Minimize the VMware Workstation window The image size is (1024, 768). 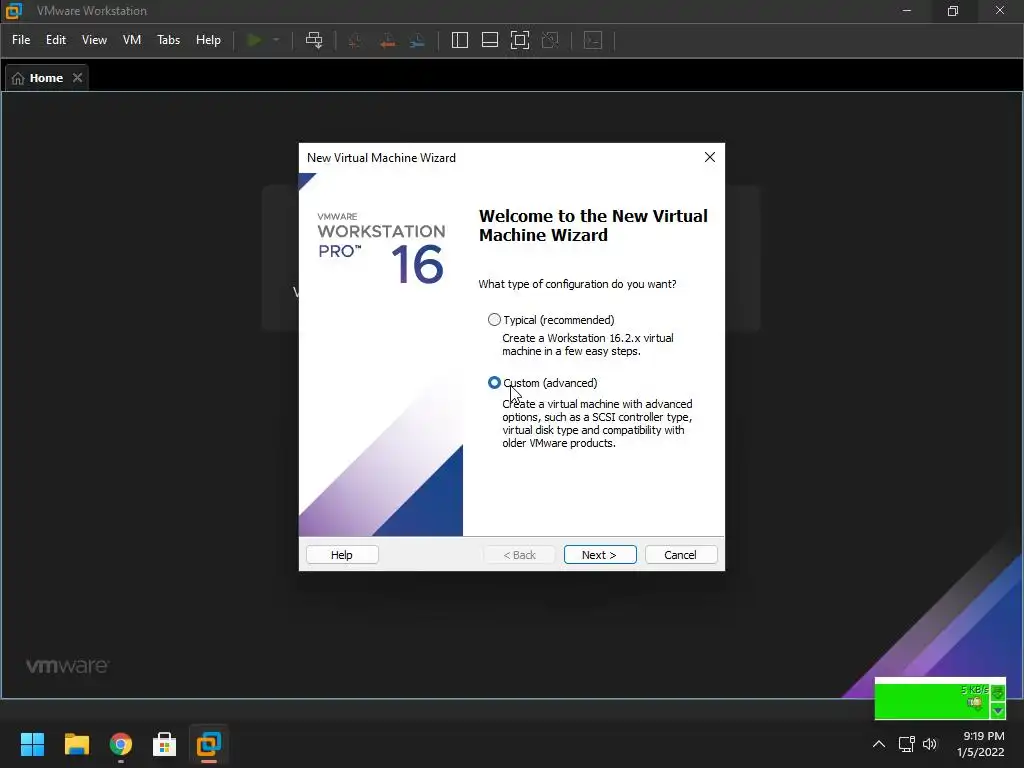click(x=906, y=11)
